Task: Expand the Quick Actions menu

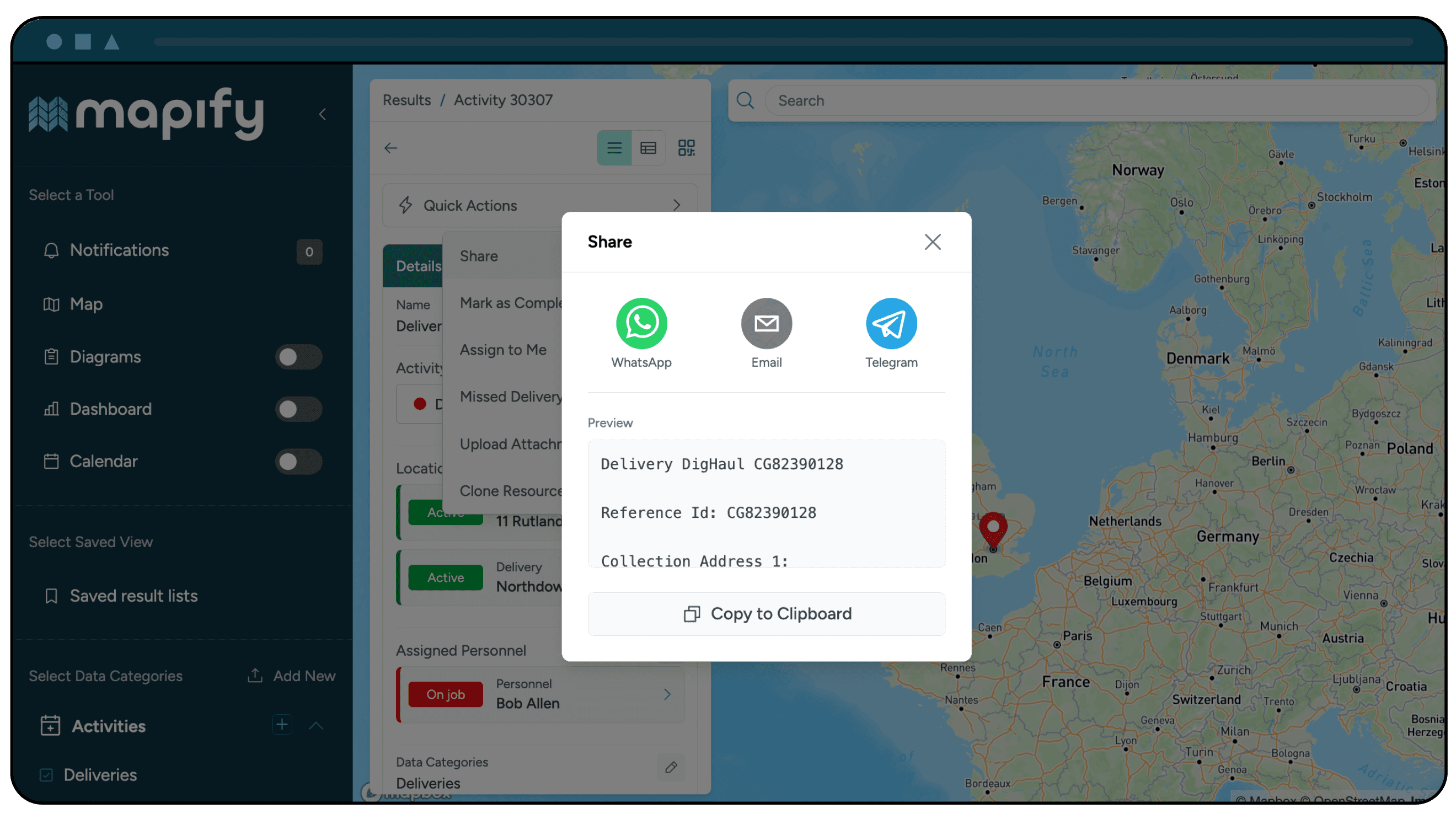Action: tap(540, 206)
